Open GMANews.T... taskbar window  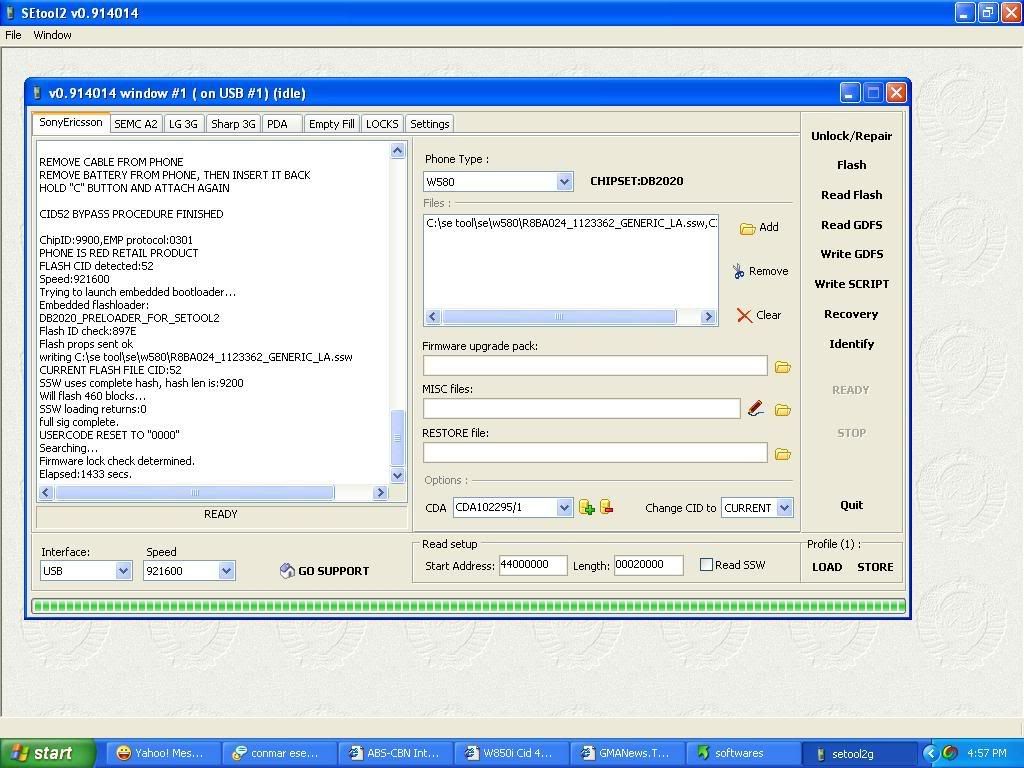626,753
